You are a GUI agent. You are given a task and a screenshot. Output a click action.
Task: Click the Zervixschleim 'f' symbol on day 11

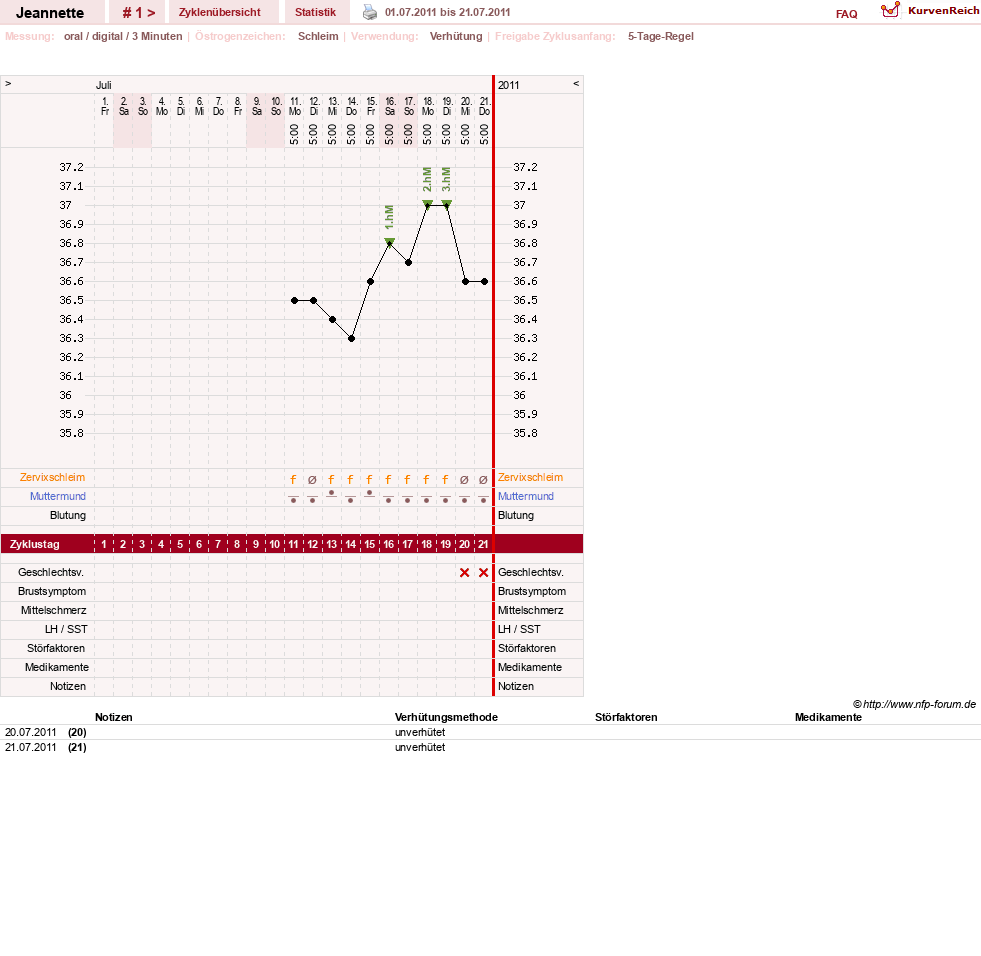tap(293, 480)
